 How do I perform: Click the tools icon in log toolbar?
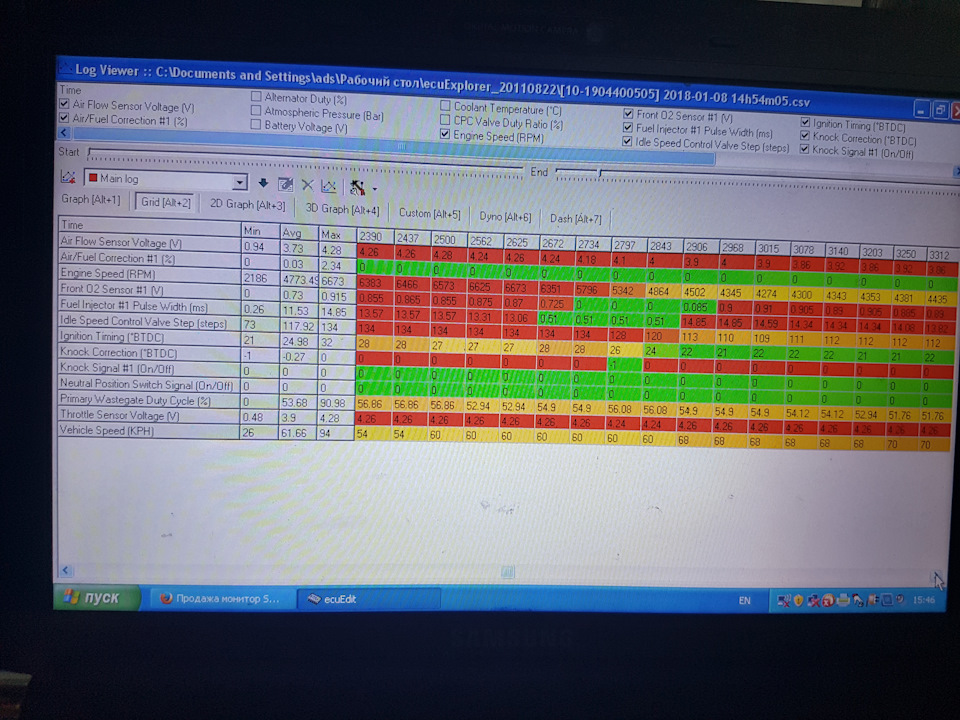pos(358,187)
